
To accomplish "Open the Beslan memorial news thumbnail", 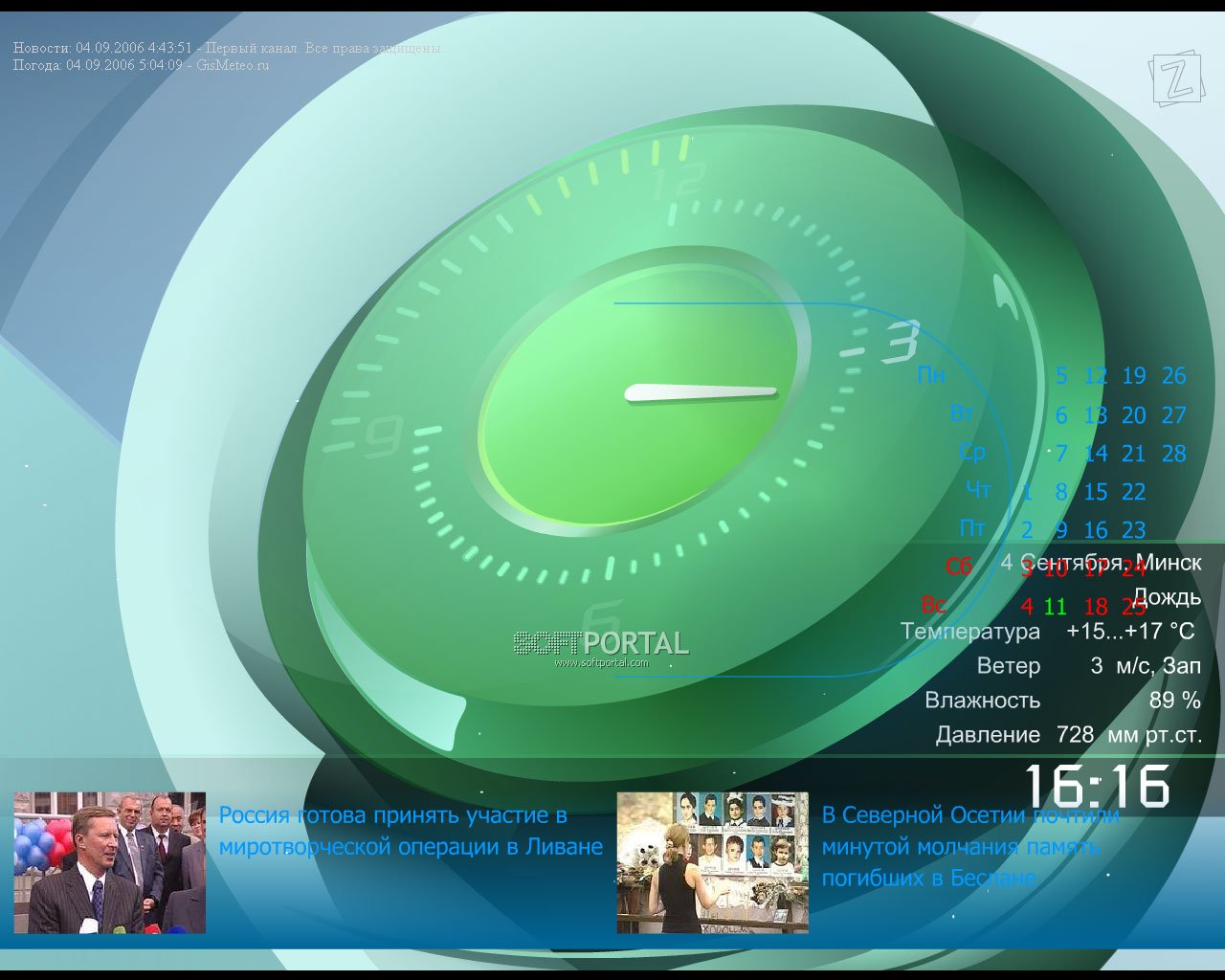I will (712, 862).
